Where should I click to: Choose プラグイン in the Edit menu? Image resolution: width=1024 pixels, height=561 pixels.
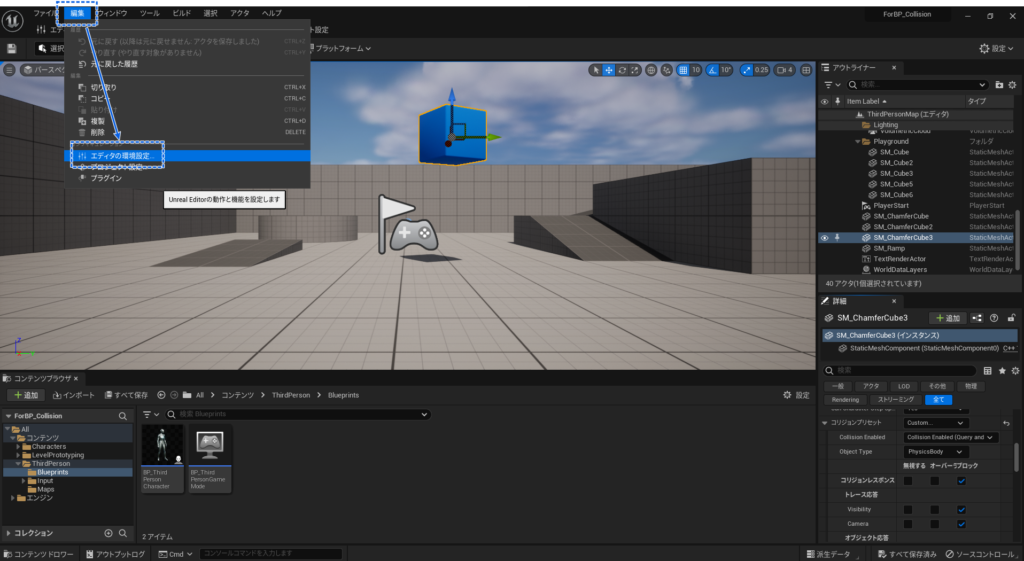(187, 178)
